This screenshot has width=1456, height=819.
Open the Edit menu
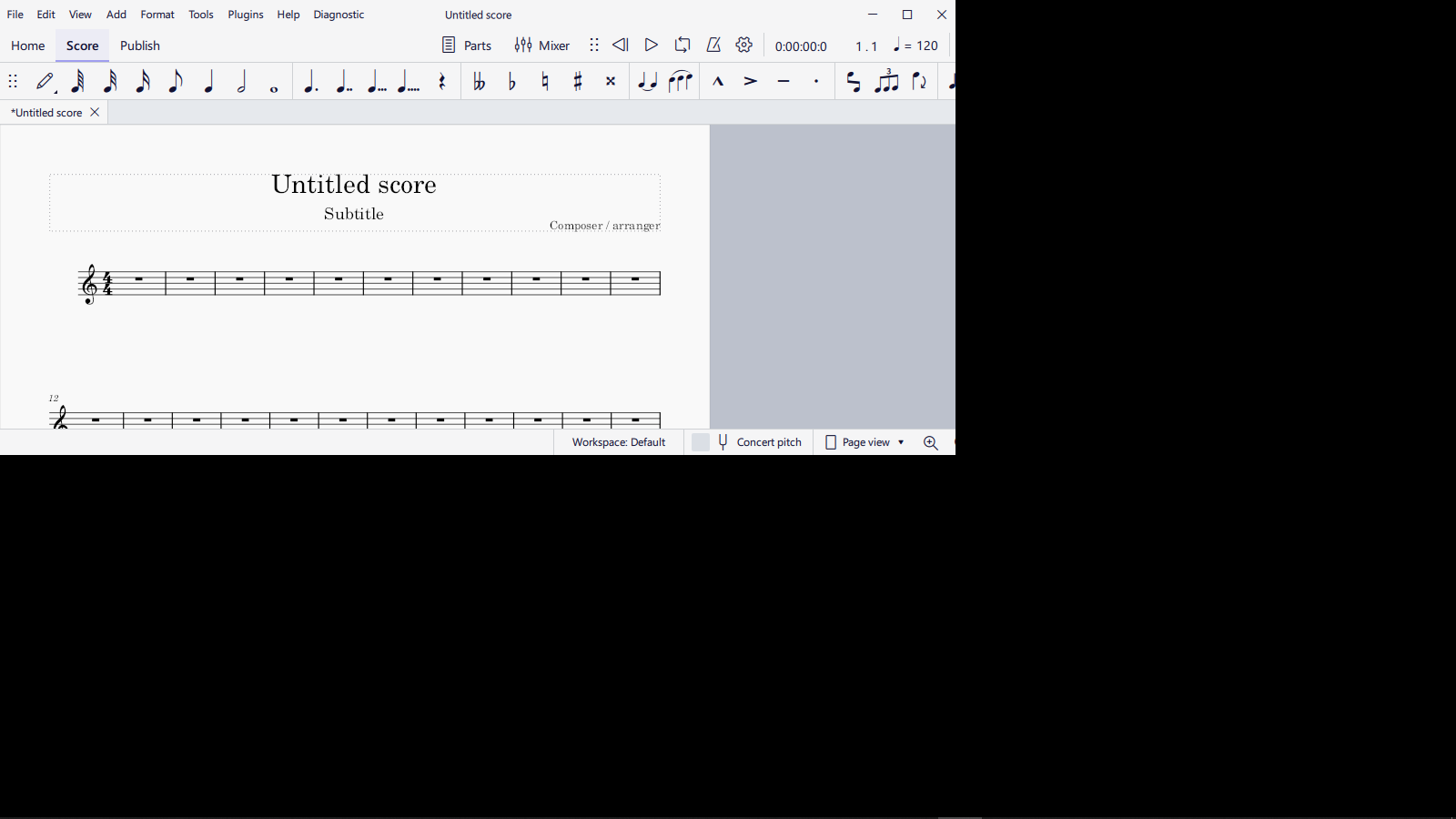tap(46, 15)
